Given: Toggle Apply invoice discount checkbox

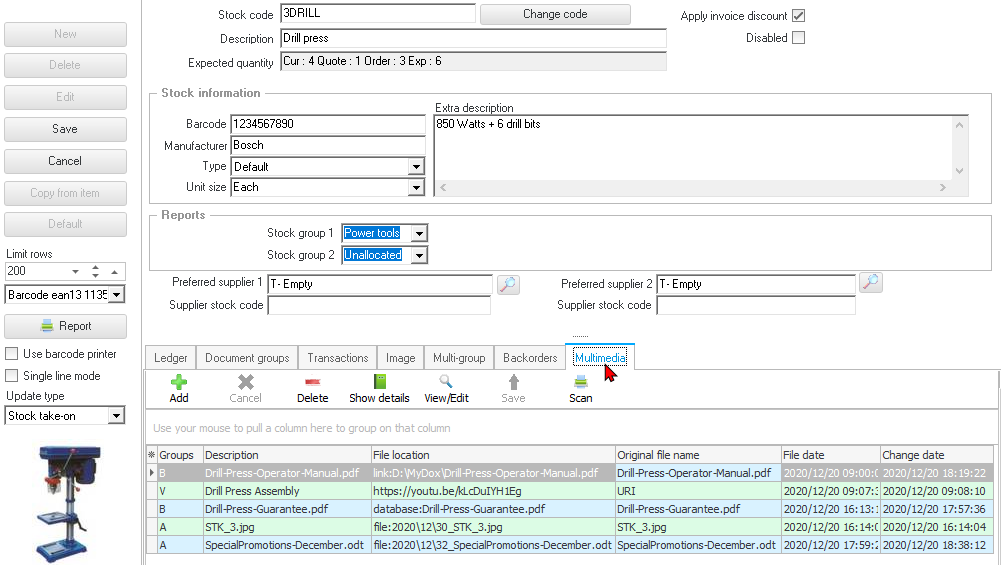Looking at the screenshot, I should coord(798,16).
